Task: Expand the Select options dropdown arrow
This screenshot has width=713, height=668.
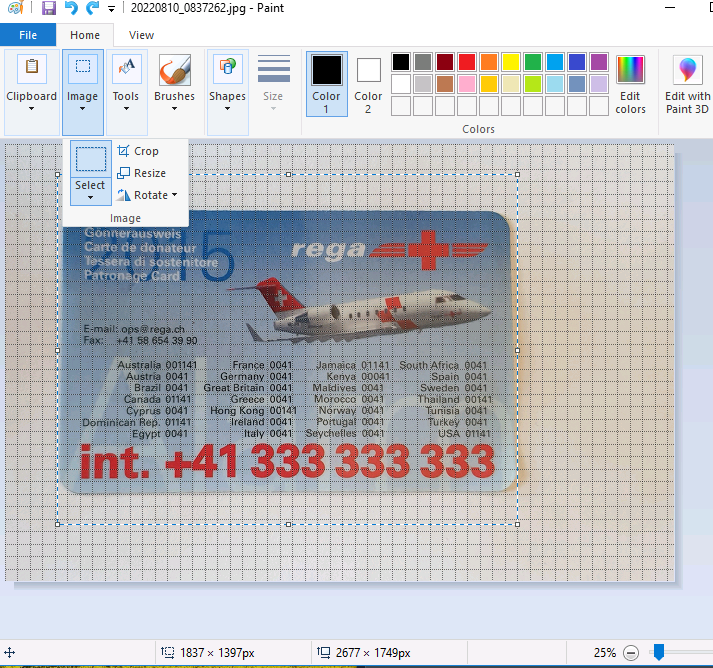Action: (90, 197)
